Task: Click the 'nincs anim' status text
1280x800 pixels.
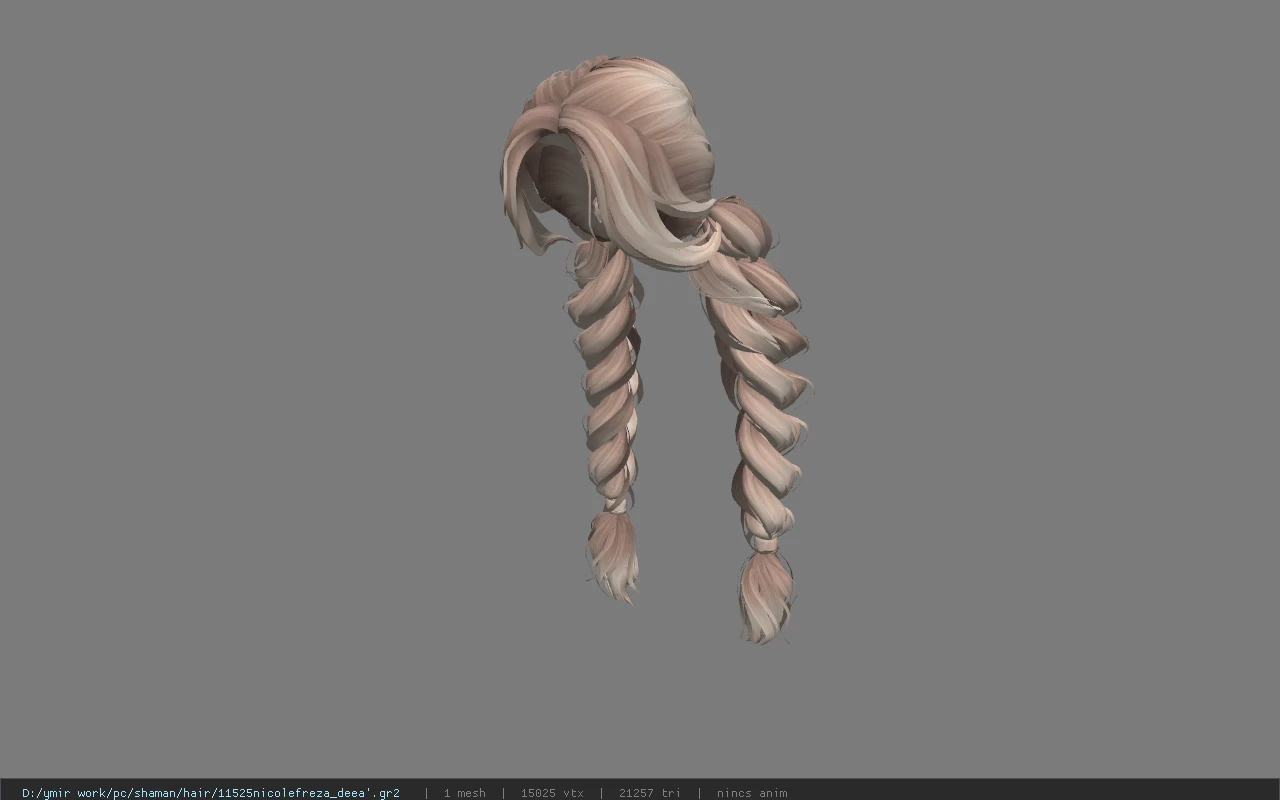Action: pyautogui.click(x=752, y=793)
